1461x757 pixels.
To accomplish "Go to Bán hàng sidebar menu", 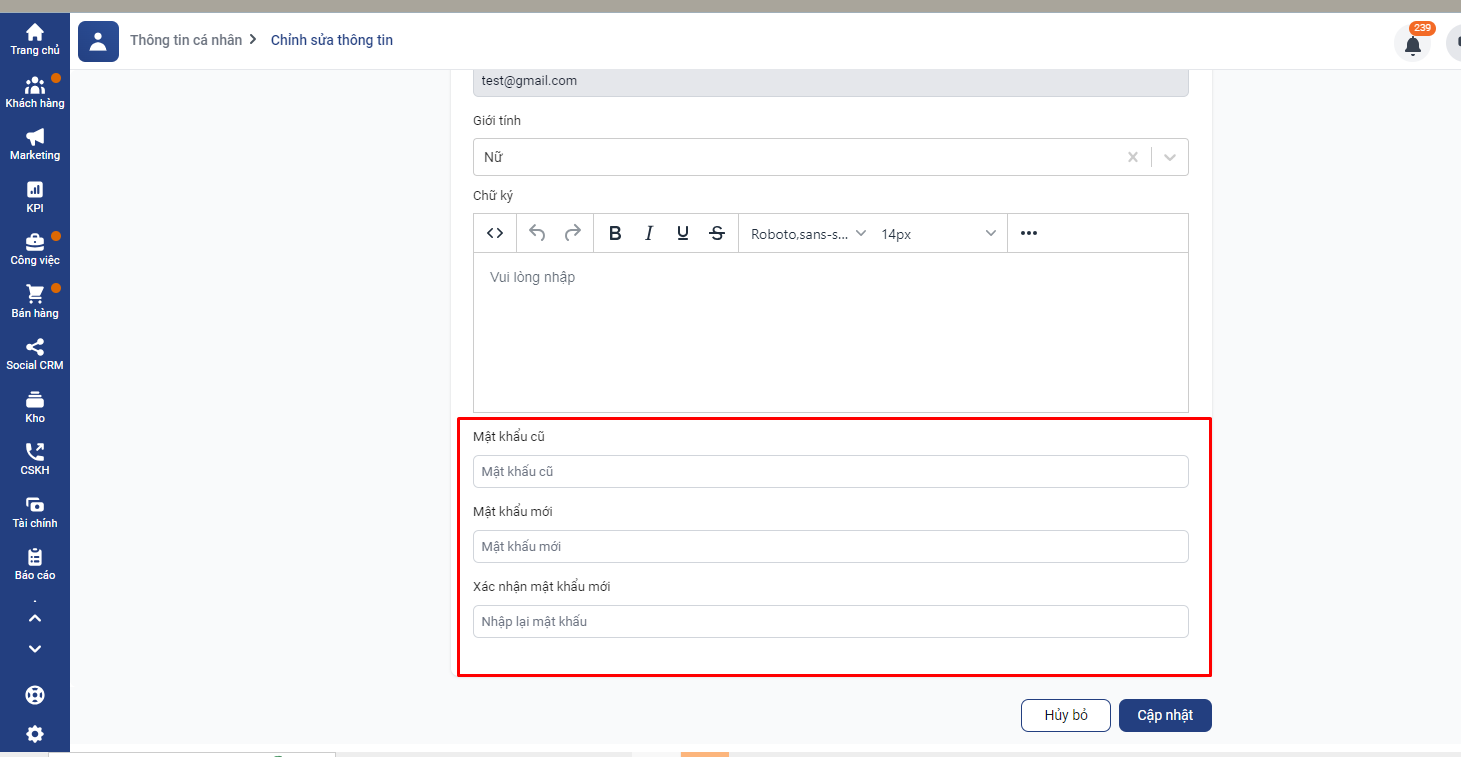I will (x=35, y=301).
